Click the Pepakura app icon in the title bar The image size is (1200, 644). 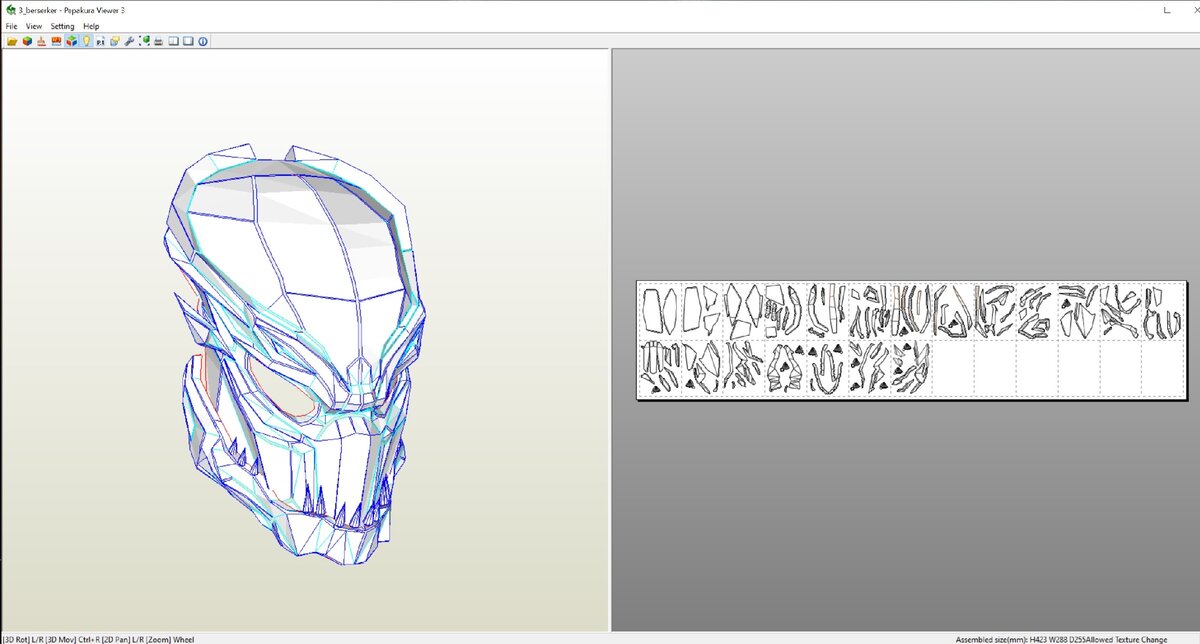[x=10, y=9]
